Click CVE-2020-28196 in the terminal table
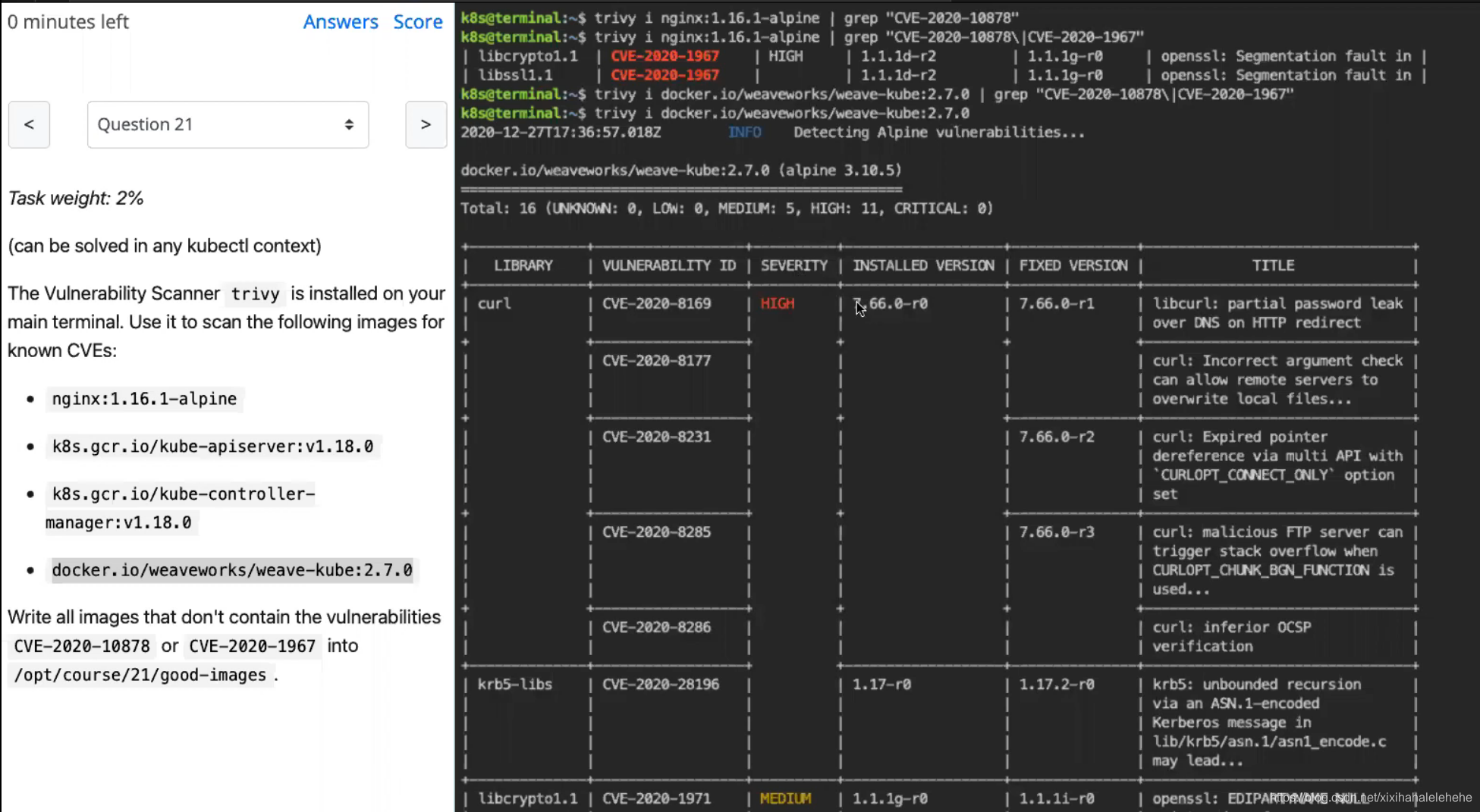Viewport: 1480px width, 812px height. point(661,685)
